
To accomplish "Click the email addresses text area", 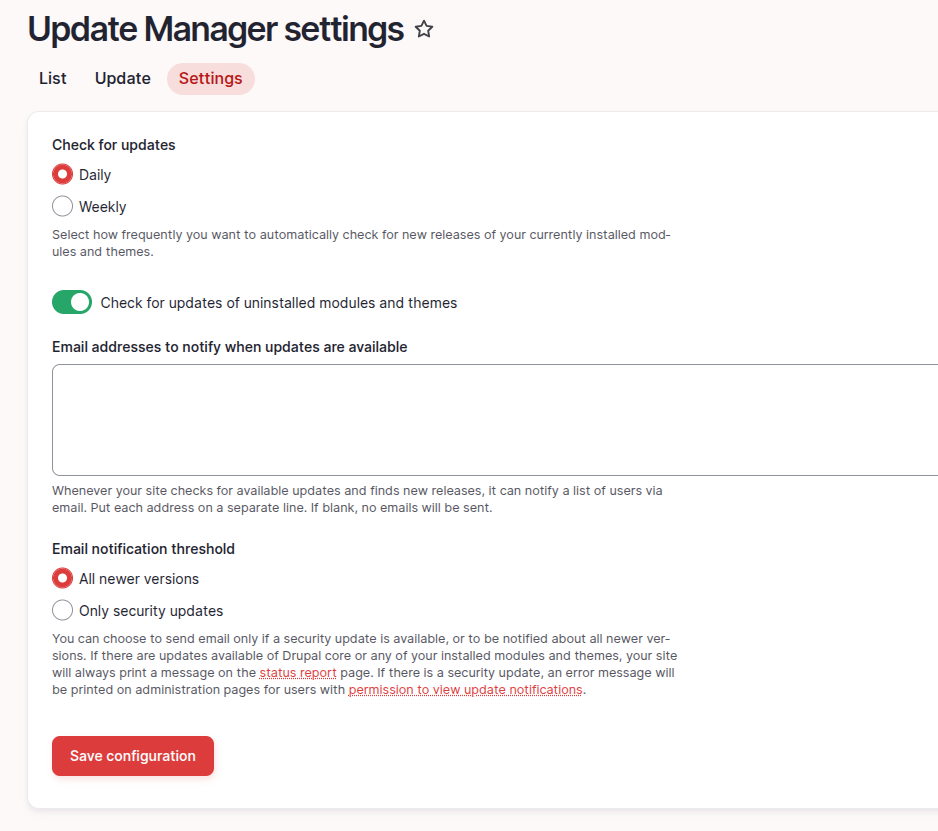I will tap(495, 420).
